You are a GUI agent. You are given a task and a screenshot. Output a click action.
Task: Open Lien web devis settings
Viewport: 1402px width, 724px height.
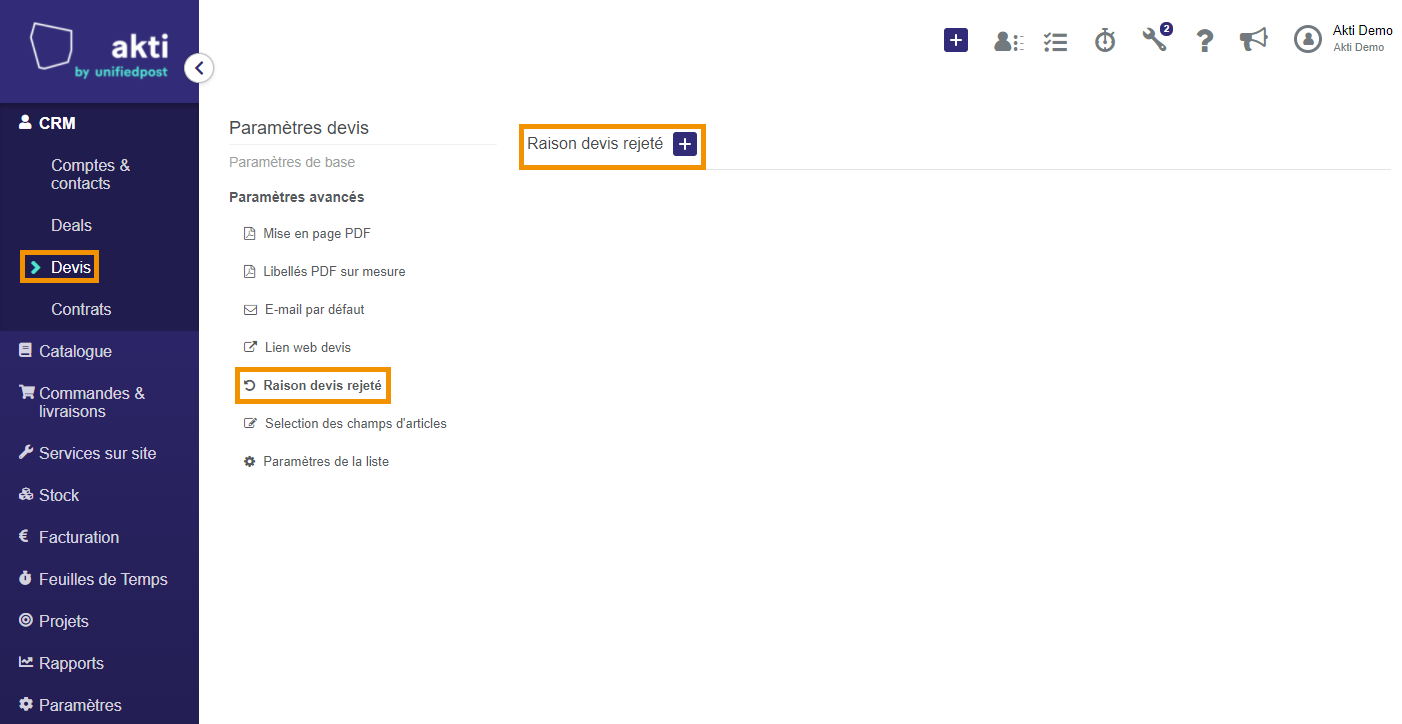pos(298,347)
